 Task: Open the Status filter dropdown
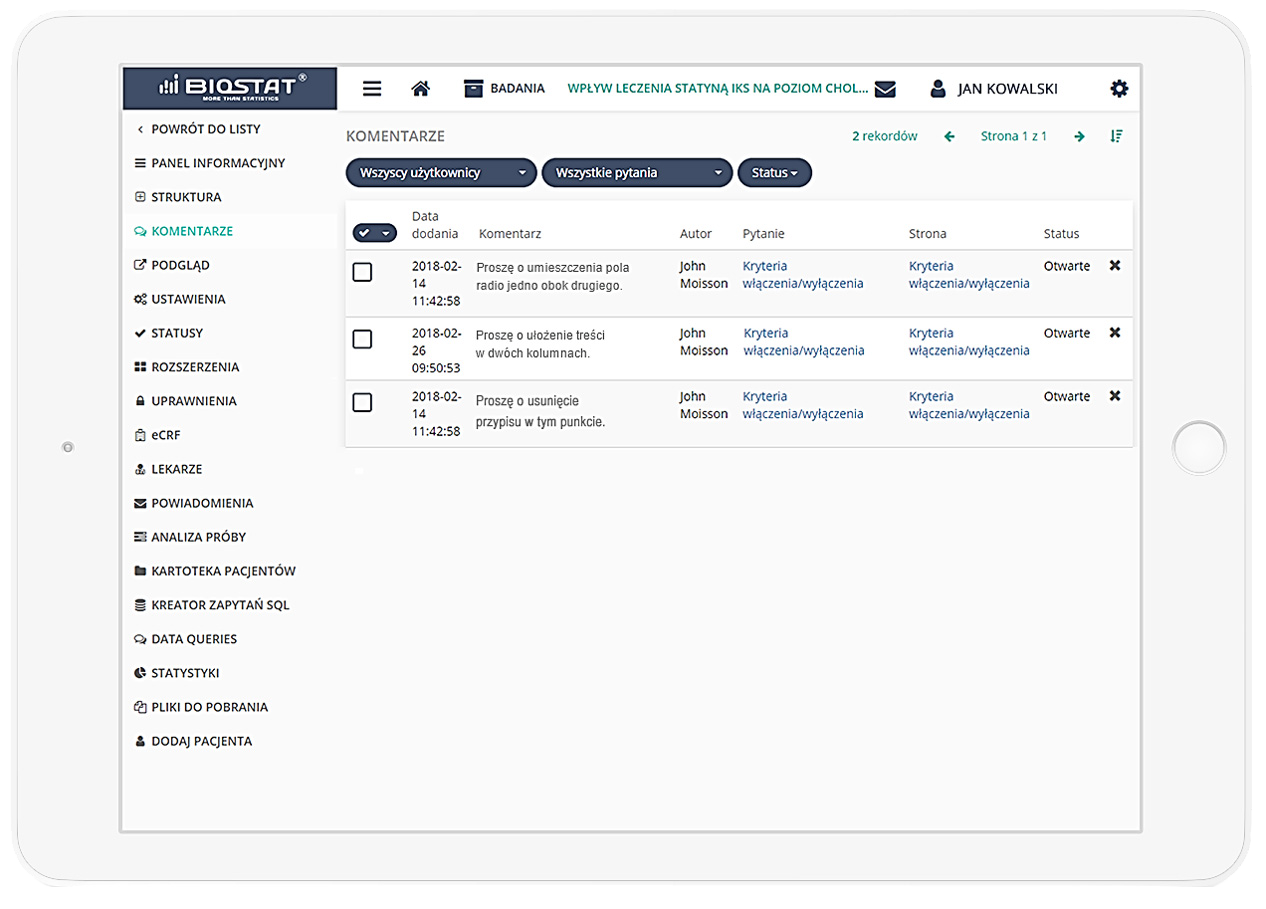774,173
